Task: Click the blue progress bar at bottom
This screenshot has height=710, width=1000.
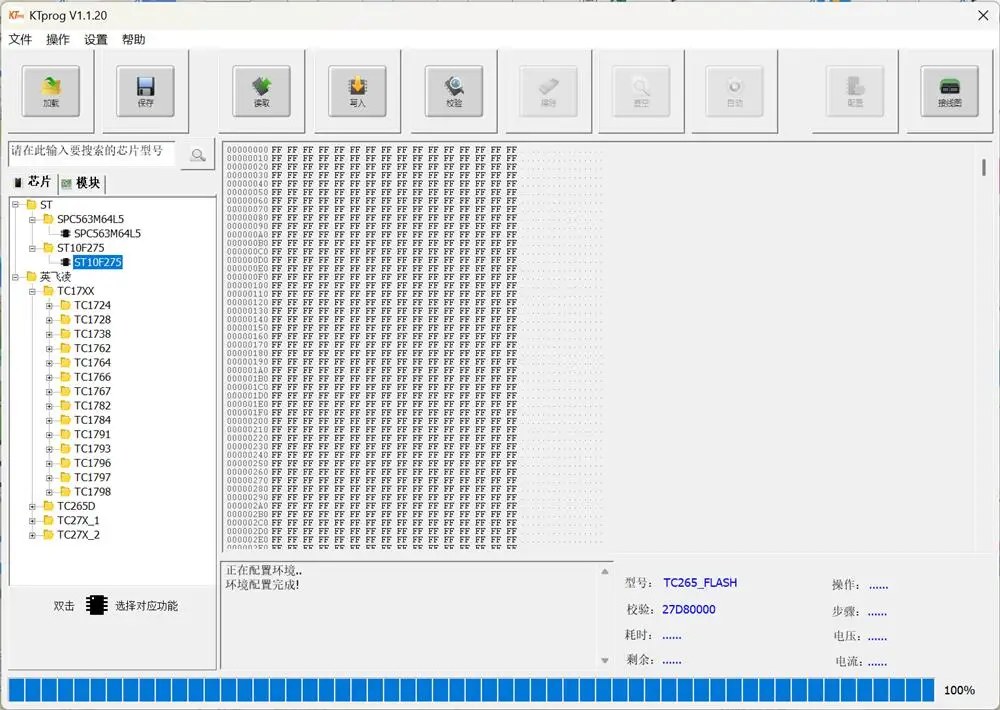Action: coord(471,690)
